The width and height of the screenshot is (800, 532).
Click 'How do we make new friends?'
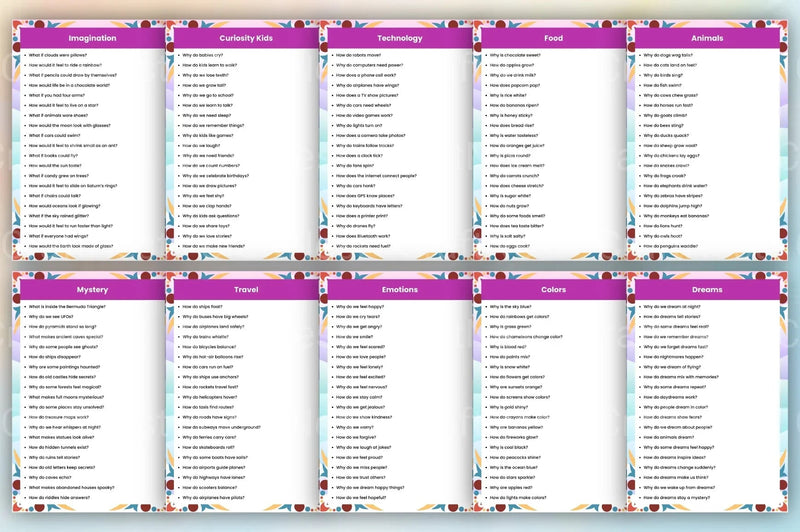tap(213, 246)
